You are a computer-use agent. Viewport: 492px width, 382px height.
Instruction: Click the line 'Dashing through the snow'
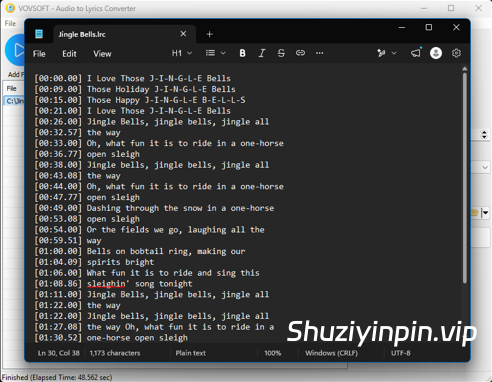point(154,208)
